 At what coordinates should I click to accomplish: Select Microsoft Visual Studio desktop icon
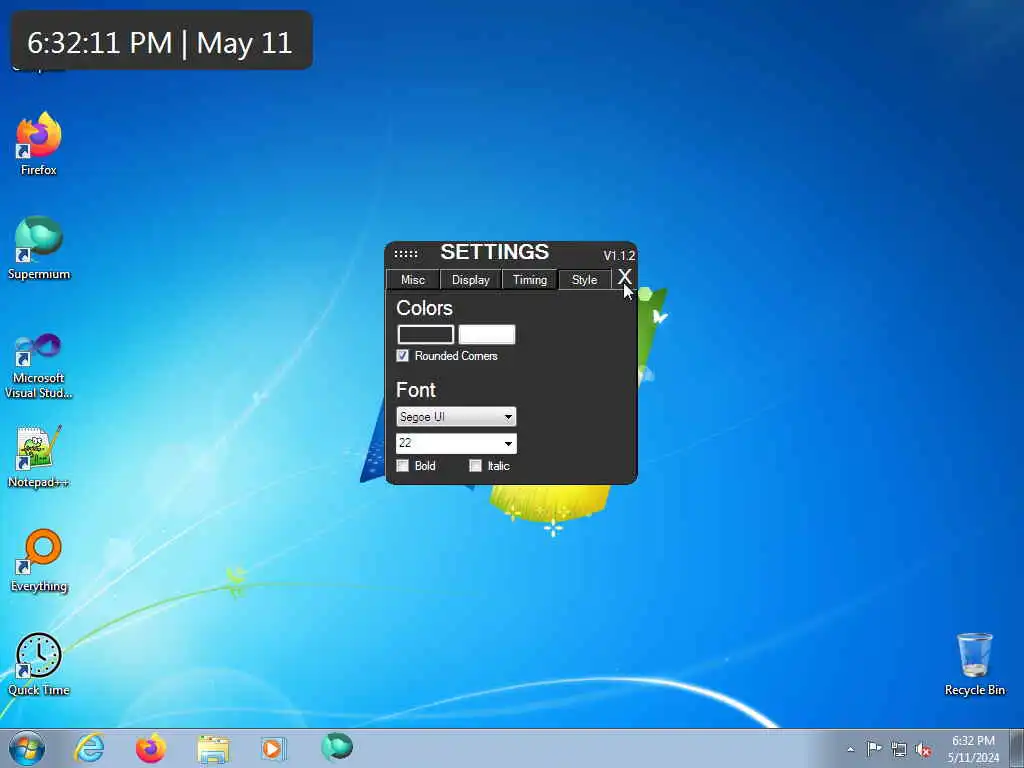pyautogui.click(x=39, y=366)
